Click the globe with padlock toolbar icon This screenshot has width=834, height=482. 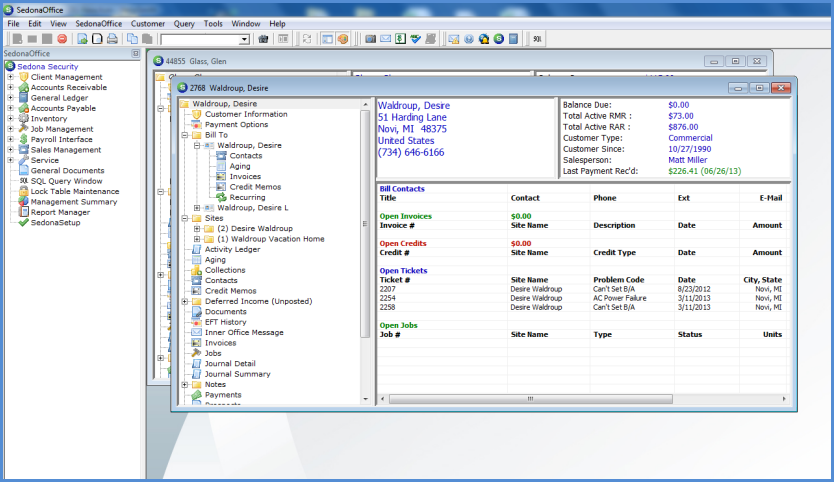tap(483, 39)
